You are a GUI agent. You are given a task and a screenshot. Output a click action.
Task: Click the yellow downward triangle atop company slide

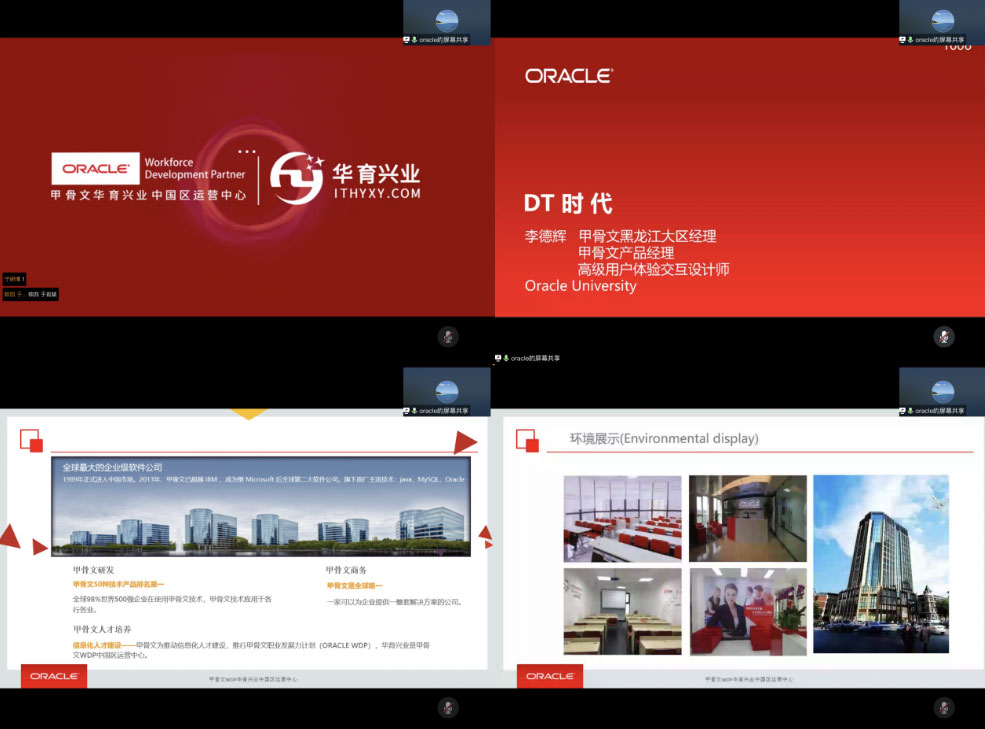tap(248, 413)
